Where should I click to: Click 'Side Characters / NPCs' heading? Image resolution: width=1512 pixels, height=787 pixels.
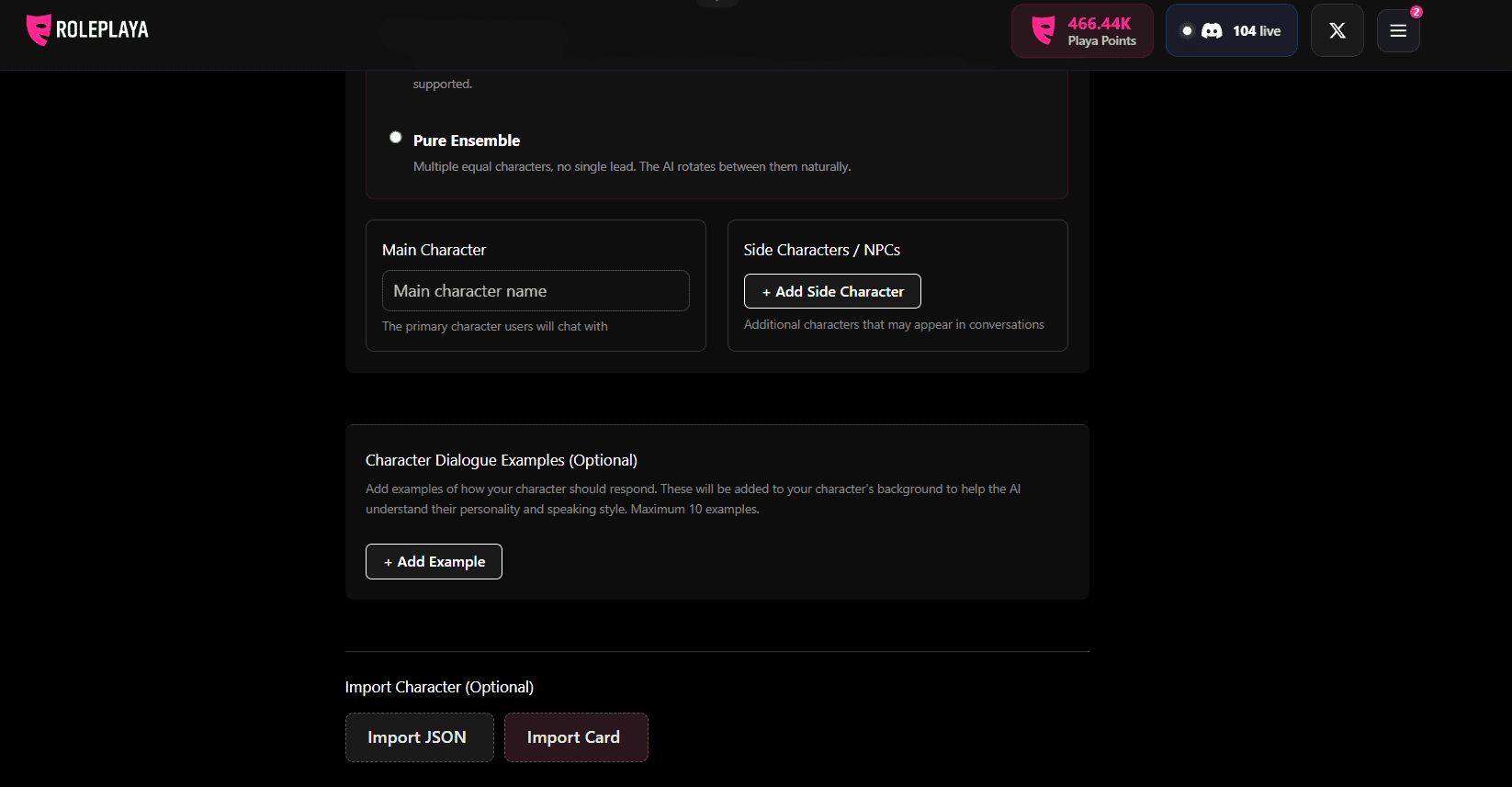coord(822,250)
